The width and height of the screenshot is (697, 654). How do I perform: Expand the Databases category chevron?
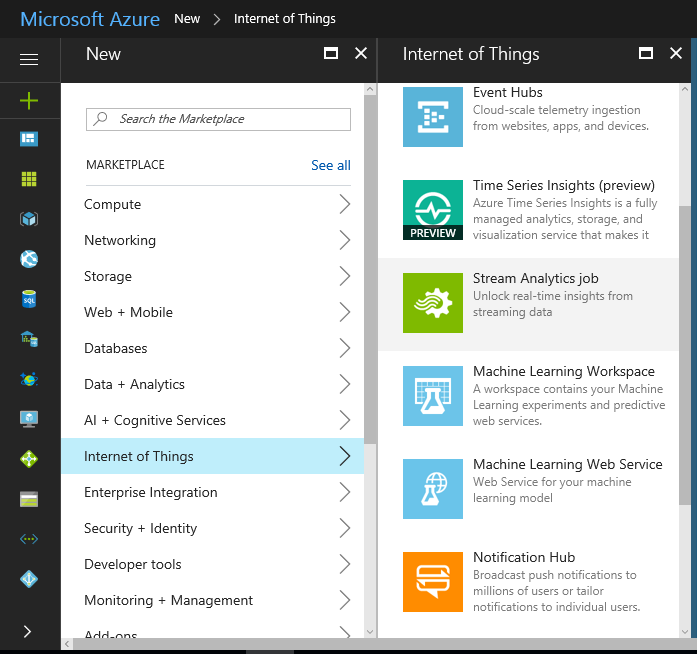(x=345, y=348)
